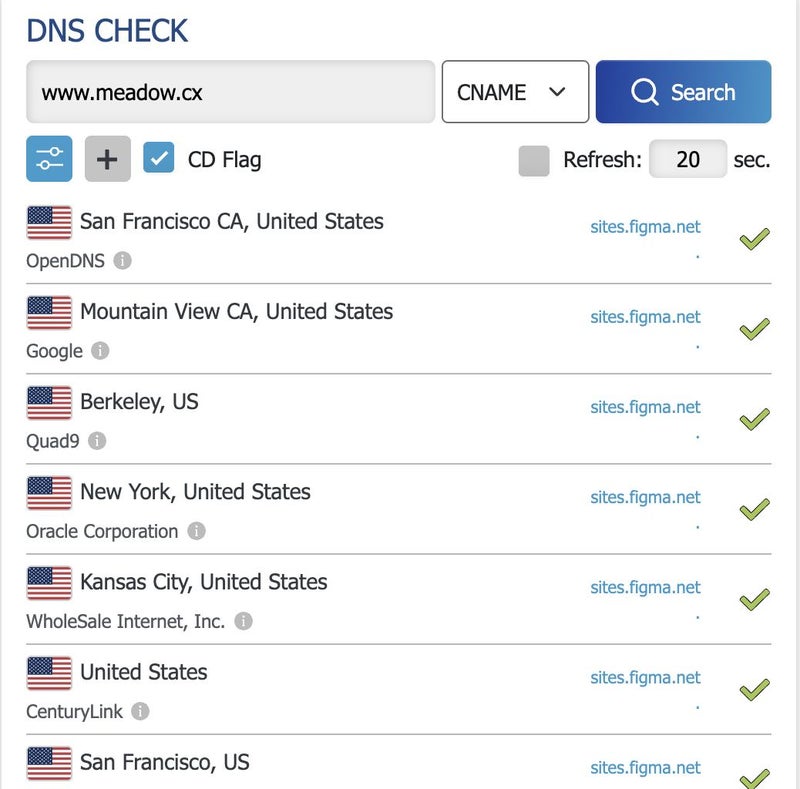Click the domain field containing www.meadow.cx
Image resolution: width=800 pixels, height=789 pixels.
click(230, 92)
